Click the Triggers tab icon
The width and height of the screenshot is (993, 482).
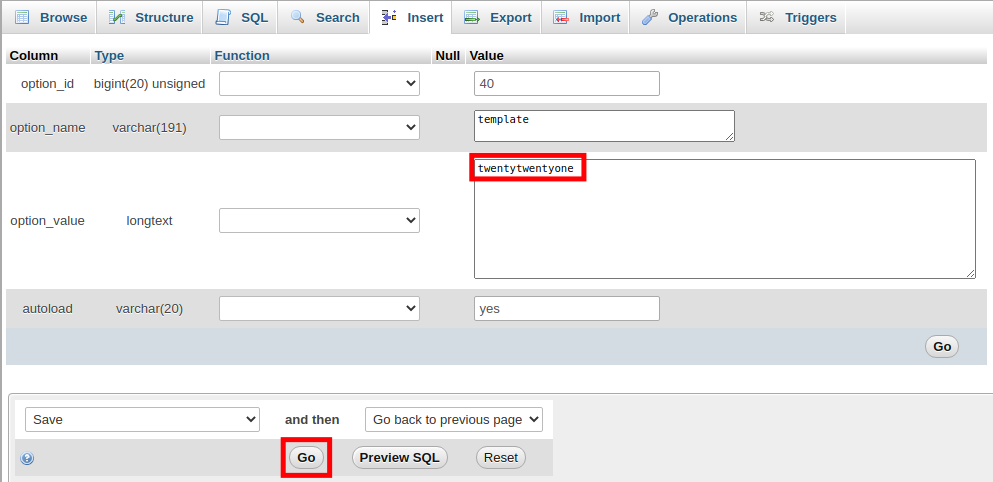pyautogui.click(x=766, y=17)
